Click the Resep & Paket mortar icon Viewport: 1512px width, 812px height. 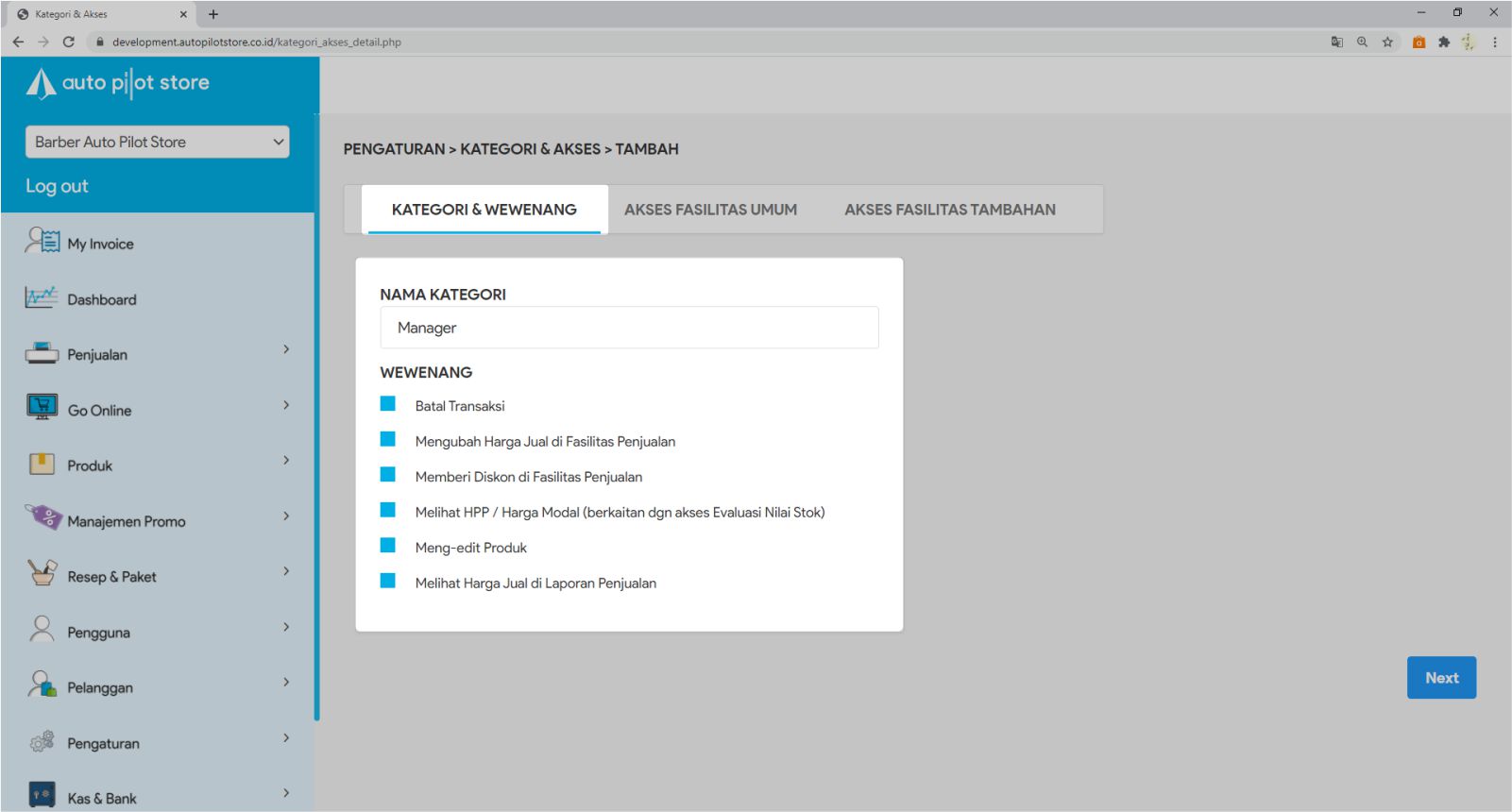point(42,574)
